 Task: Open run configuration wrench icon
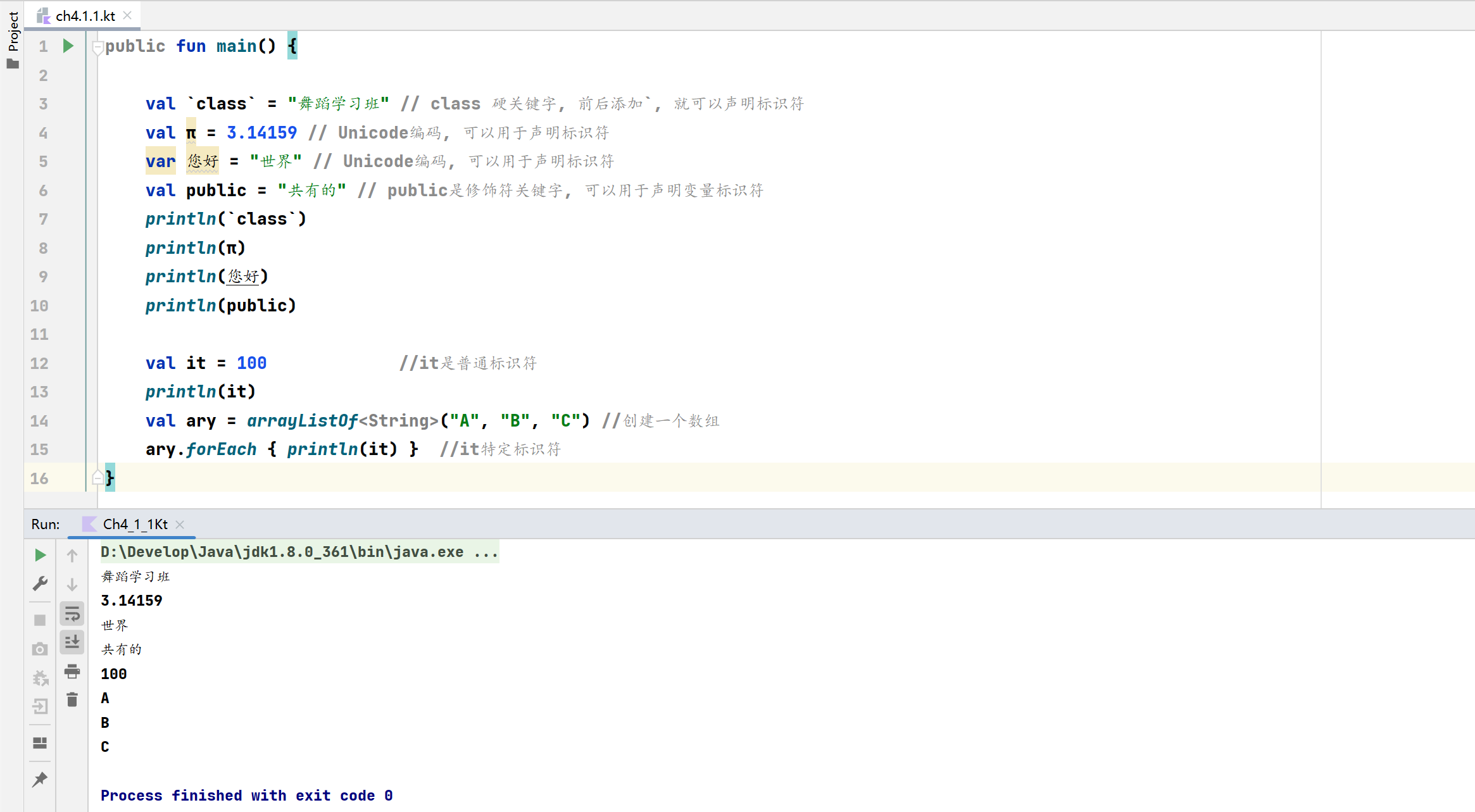point(40,583)
